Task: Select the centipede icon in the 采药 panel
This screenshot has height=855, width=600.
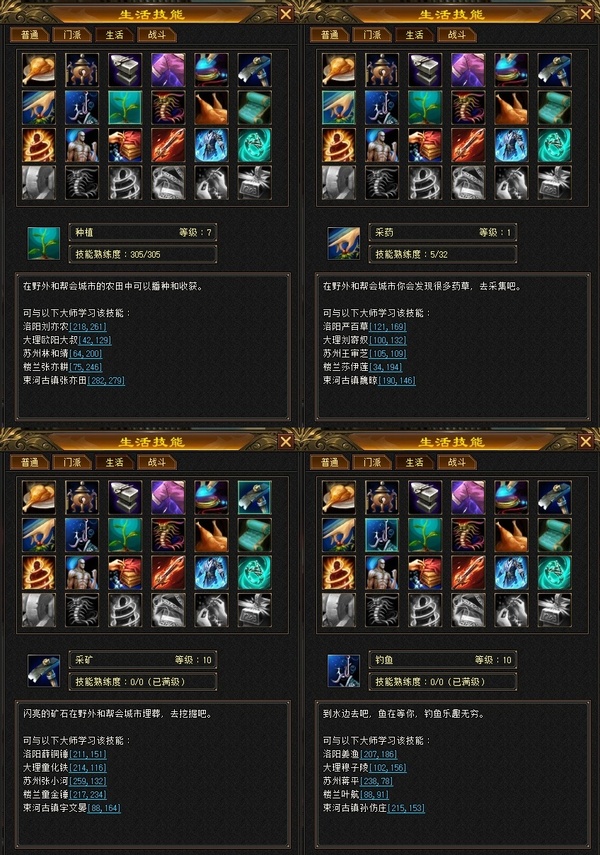Action: pos(468,107)
